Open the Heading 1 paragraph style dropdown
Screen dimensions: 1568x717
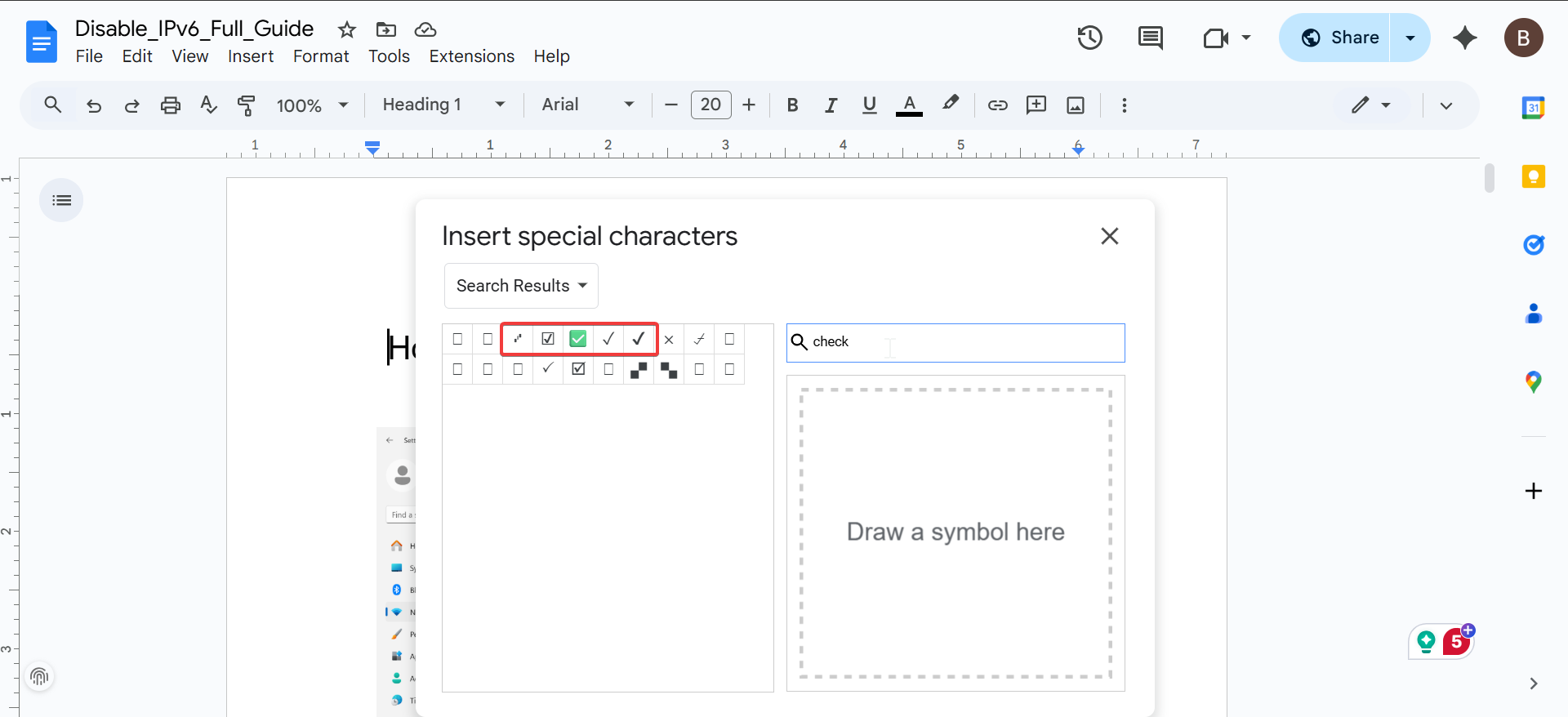[443, 105]
